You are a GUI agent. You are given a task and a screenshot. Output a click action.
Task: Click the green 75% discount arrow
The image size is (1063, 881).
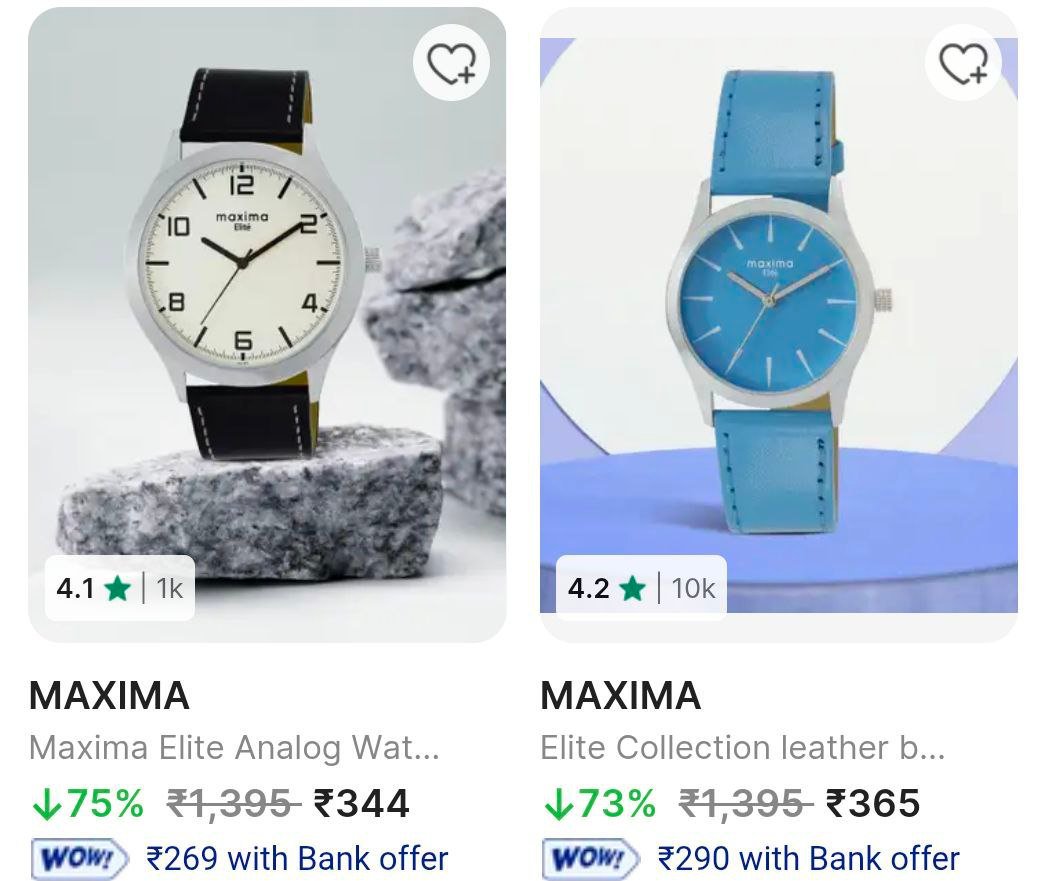click(45, 804)
